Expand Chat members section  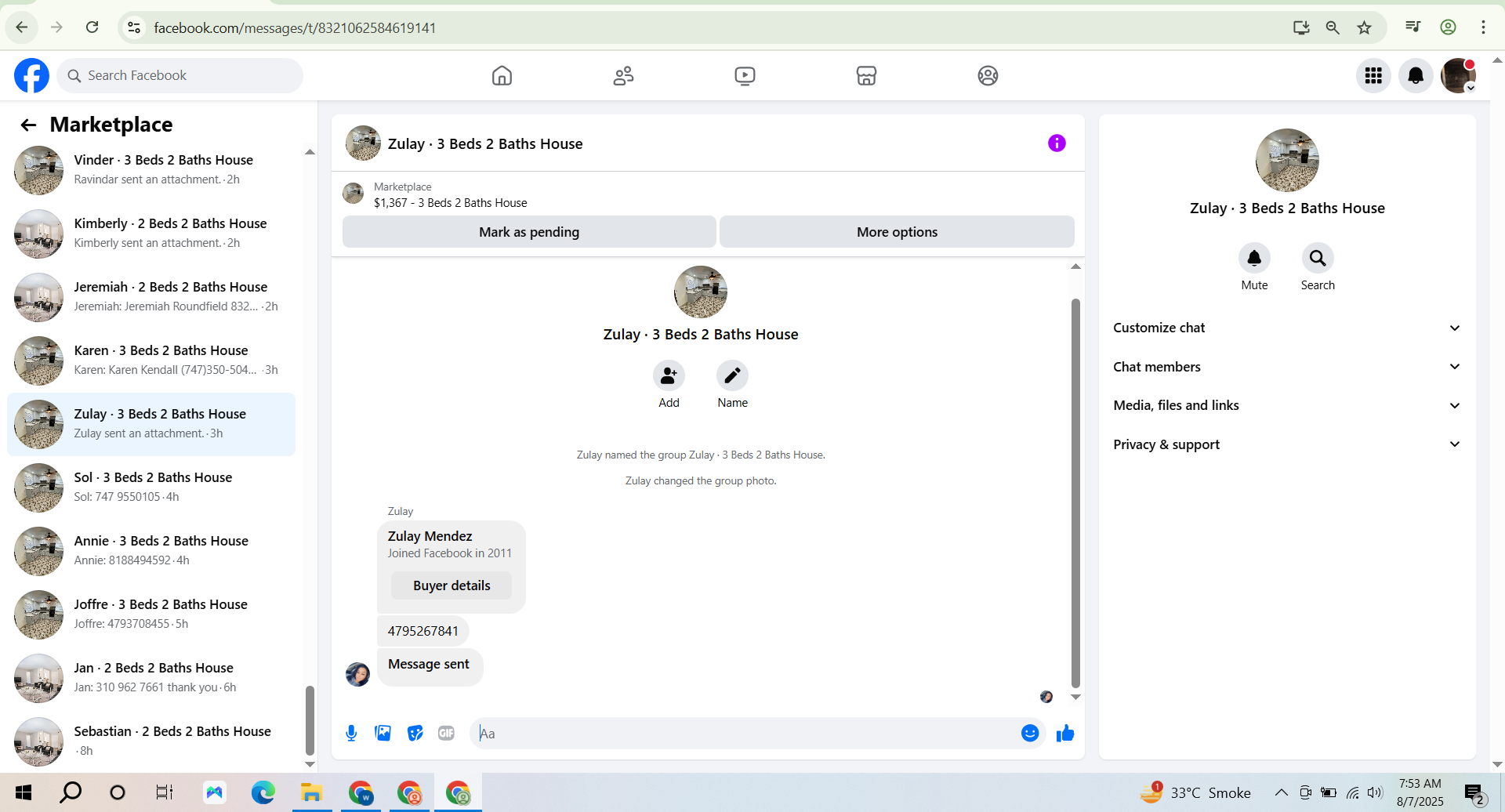pyautogui.click(x=1287, y=367)
